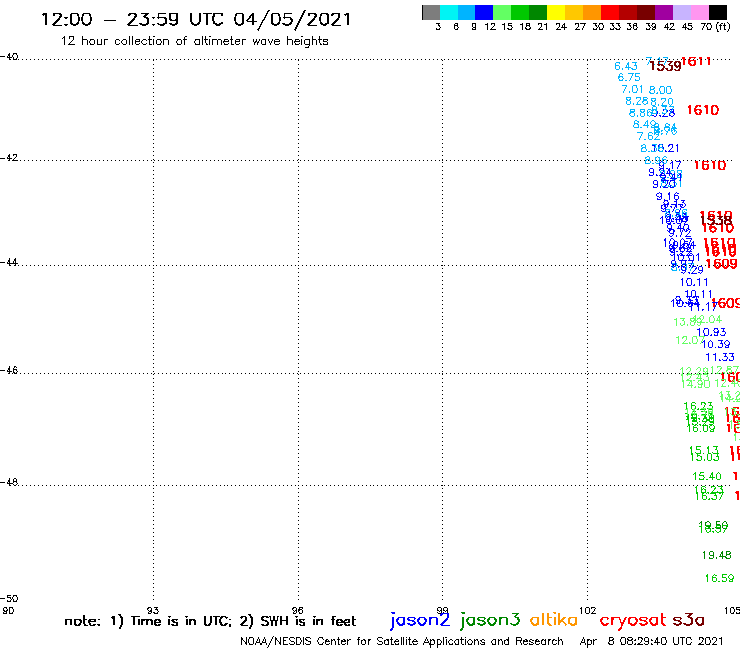Click the "NOAA/NESDIS Center for Satellite Applications and Research" footer
The image size is (740, 650).
(x=402, y=641)
